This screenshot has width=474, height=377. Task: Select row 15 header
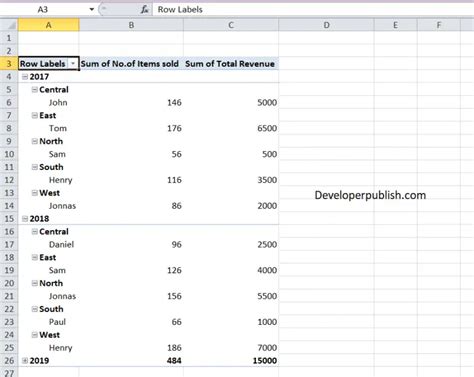coord(9,219)
